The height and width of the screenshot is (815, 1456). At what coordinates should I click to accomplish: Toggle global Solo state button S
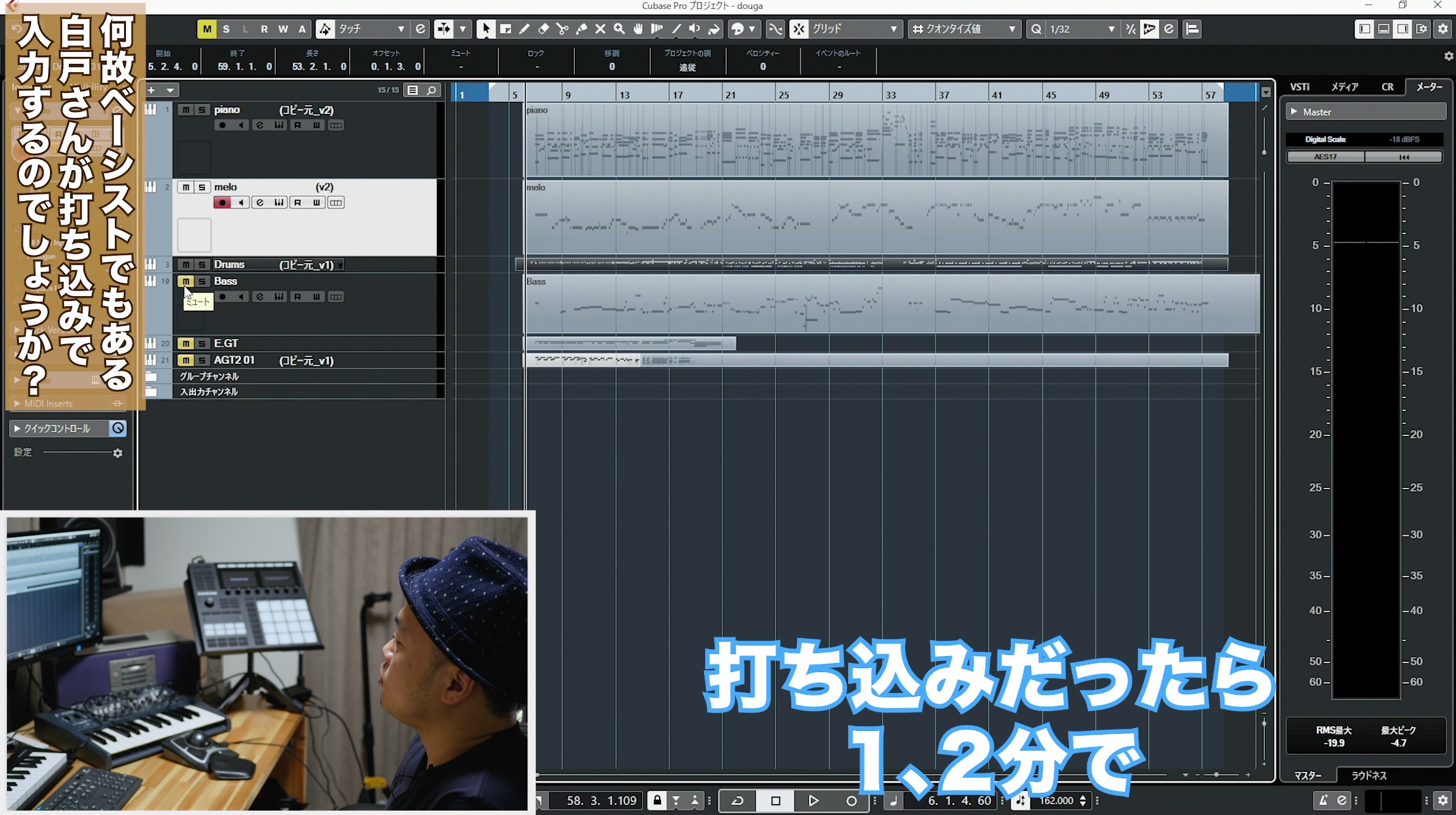(226, 29)
